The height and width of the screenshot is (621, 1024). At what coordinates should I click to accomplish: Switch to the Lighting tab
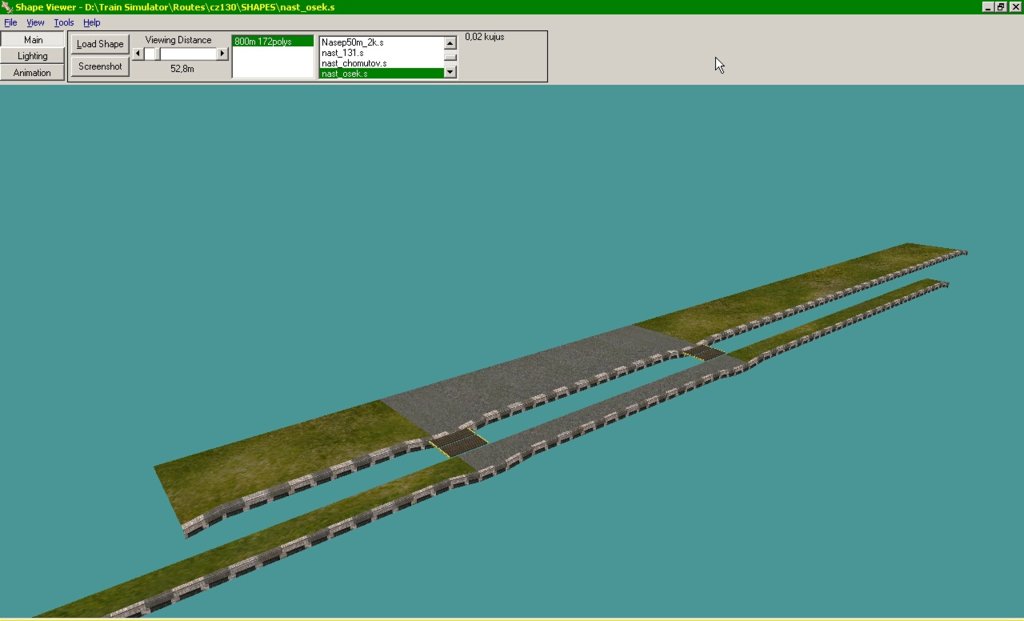click(32, 56)
